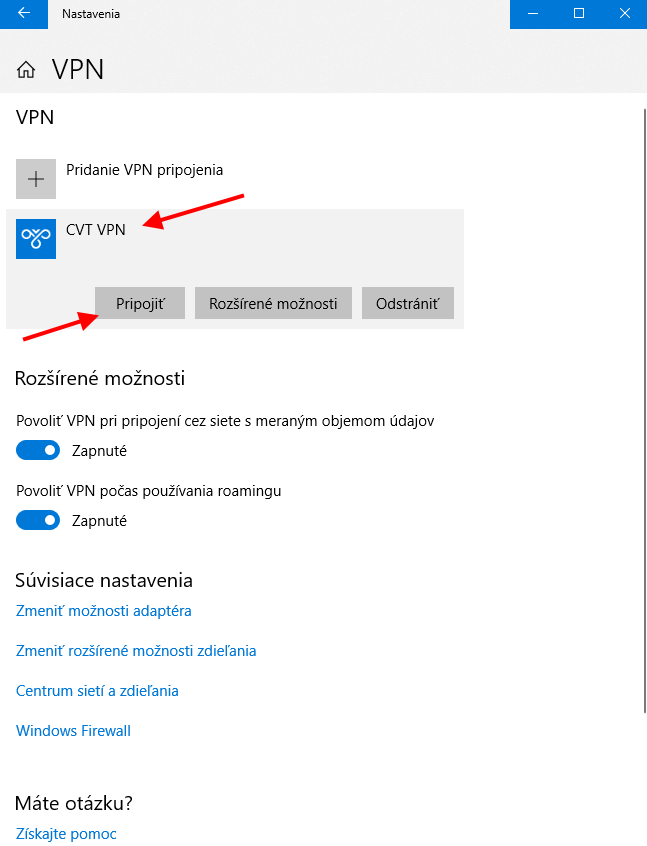The image size is (647, 846).
Task: Click Získajte pomoc help link
Action: tap(66, 834)
